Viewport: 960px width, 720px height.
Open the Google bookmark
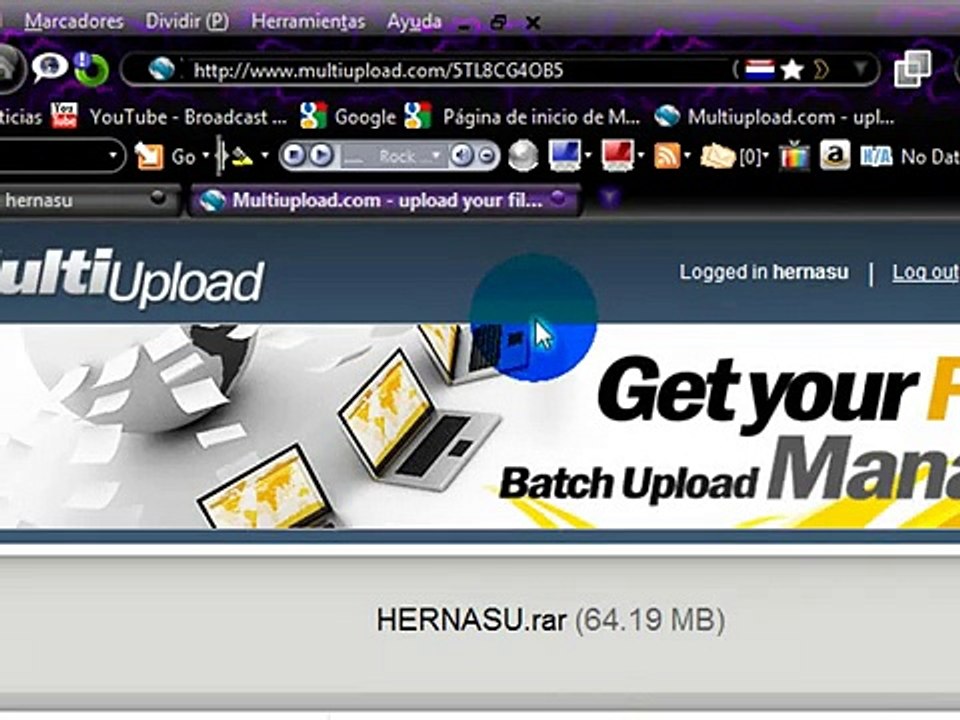348,116
